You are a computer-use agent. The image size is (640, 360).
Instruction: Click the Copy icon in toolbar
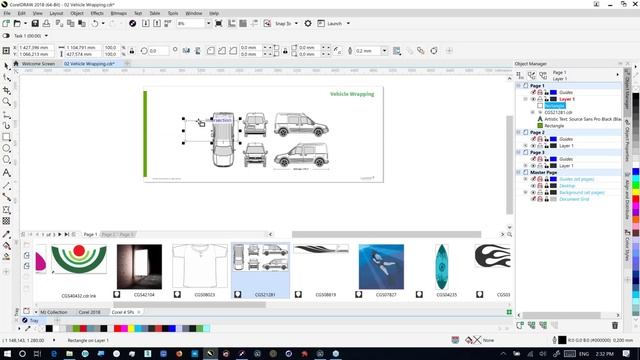tap(71, 24)
